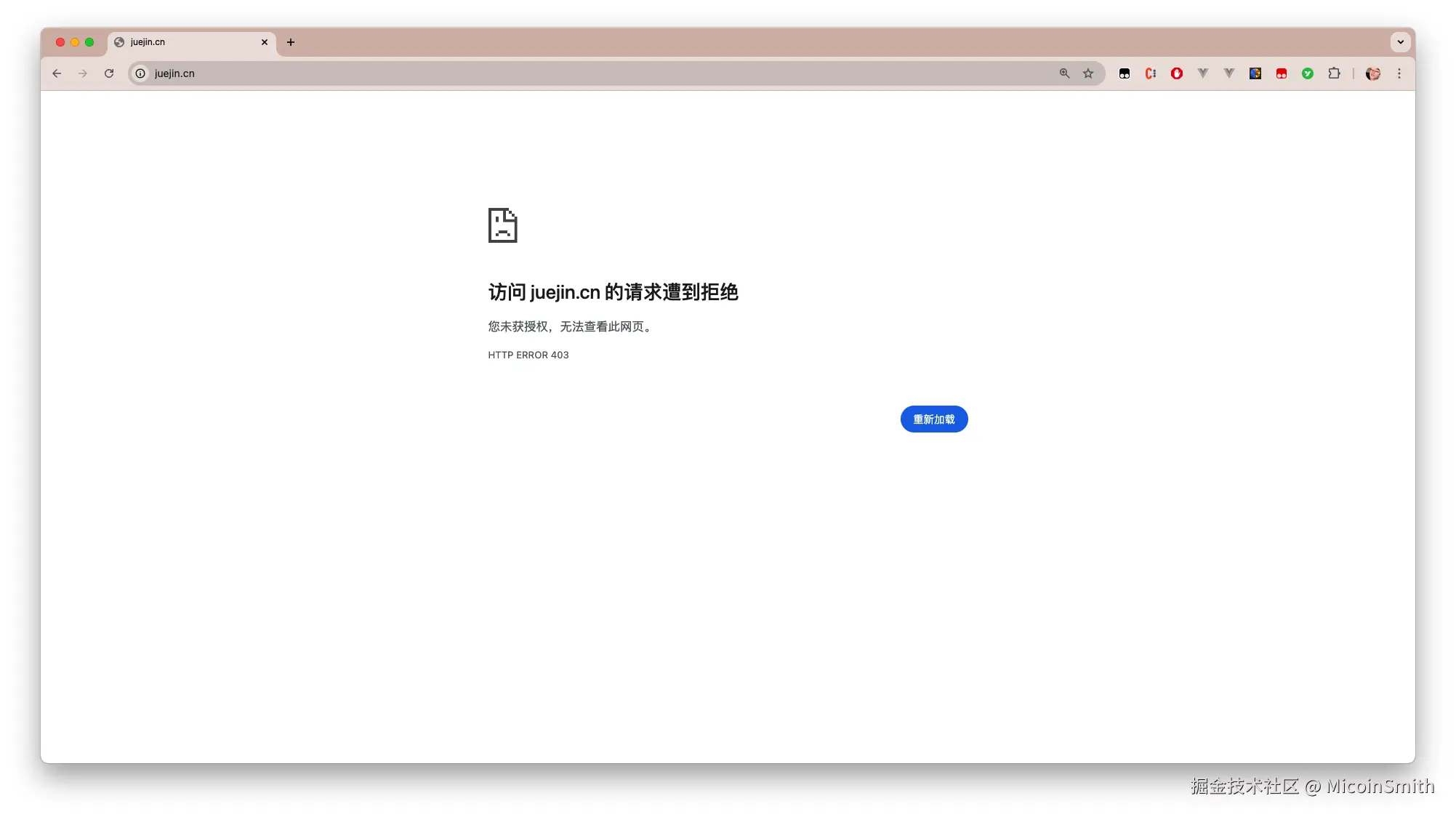Open Chrome's three-dot menu
The height and width of the screenshot is (817, 1456).
click(x=1399, y=73)
